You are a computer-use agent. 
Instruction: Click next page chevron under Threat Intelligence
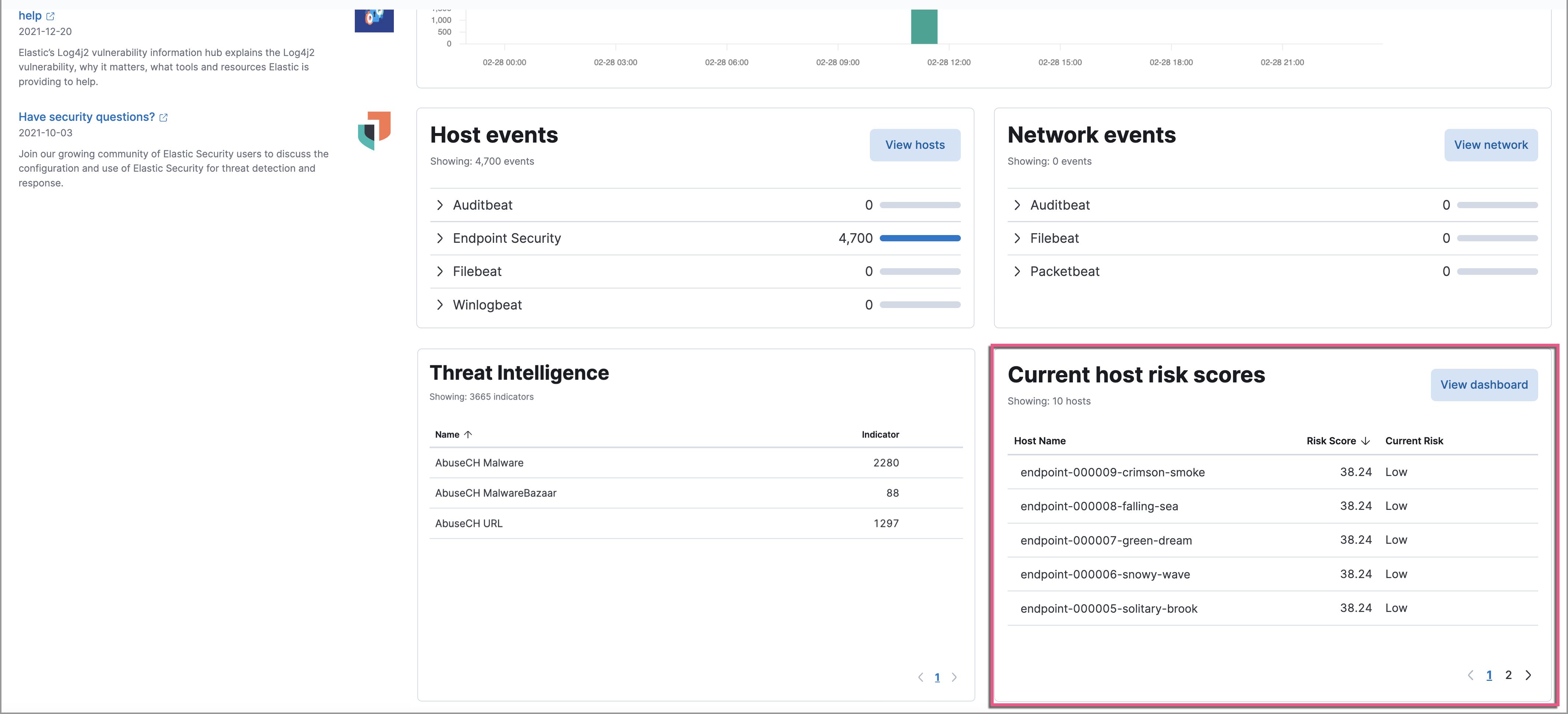[x=954, y=677]
